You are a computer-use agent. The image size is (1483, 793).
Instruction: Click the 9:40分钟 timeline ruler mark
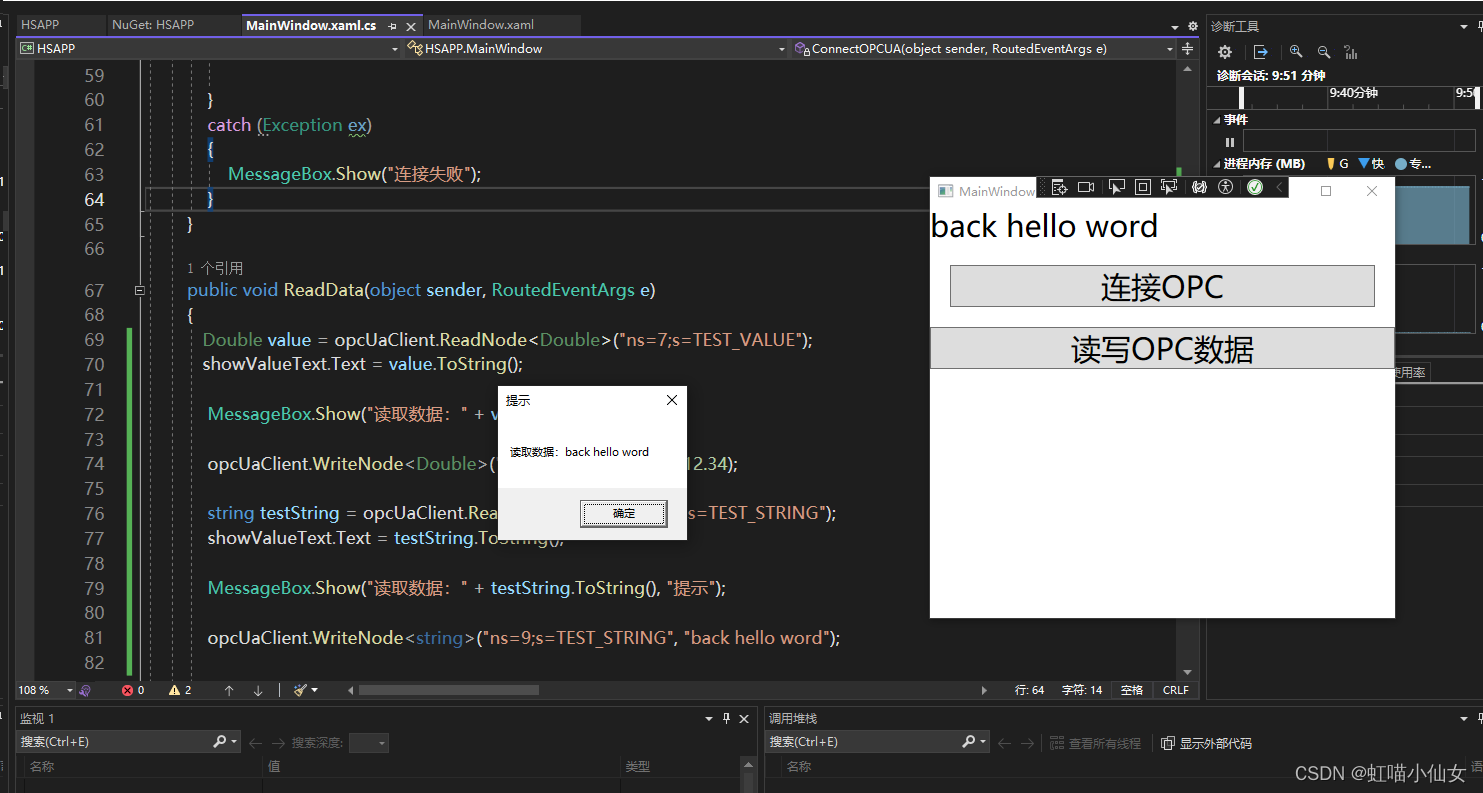(x=1353, y=93)
